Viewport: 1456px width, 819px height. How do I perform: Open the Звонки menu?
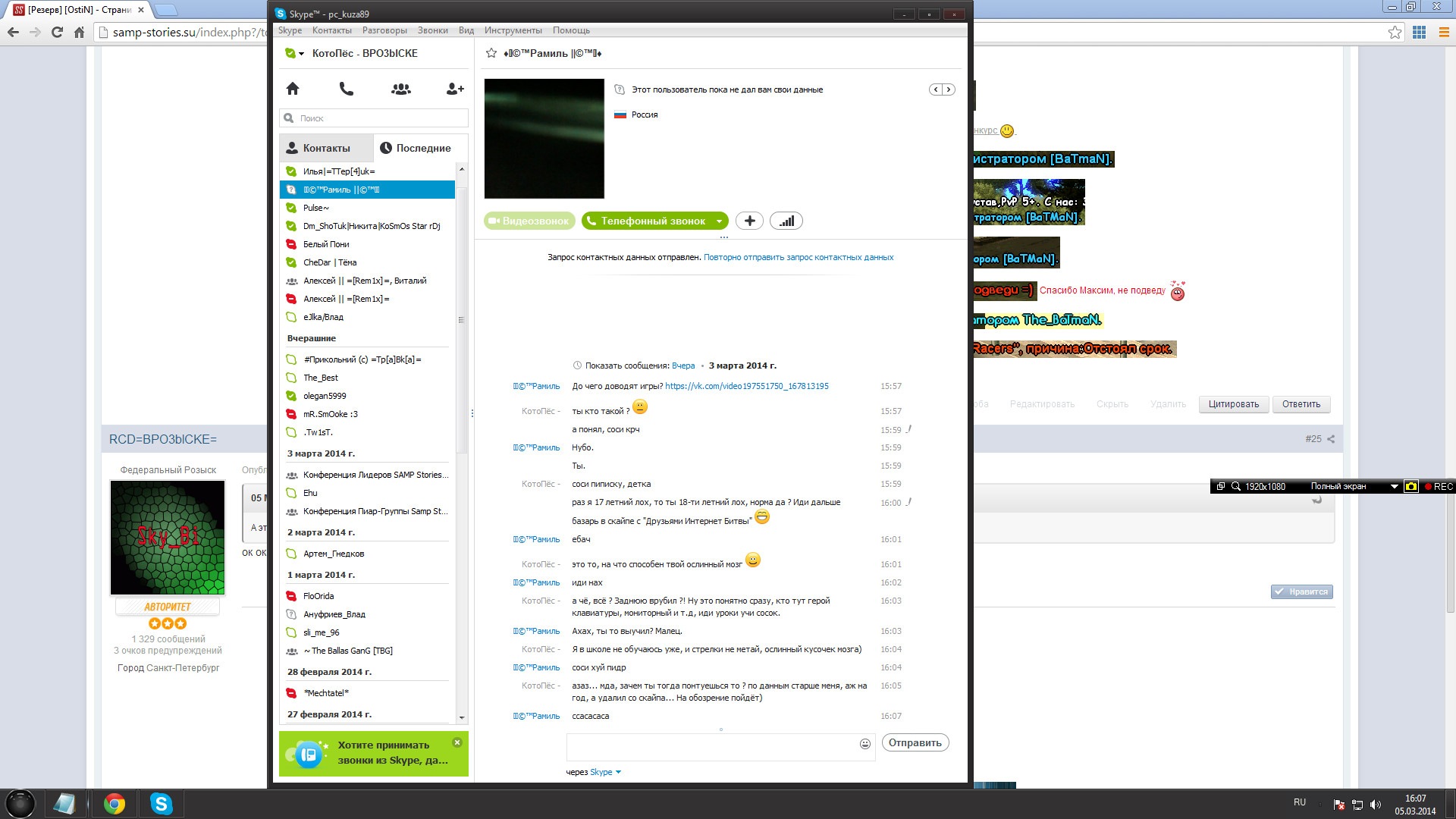point(432,30)
